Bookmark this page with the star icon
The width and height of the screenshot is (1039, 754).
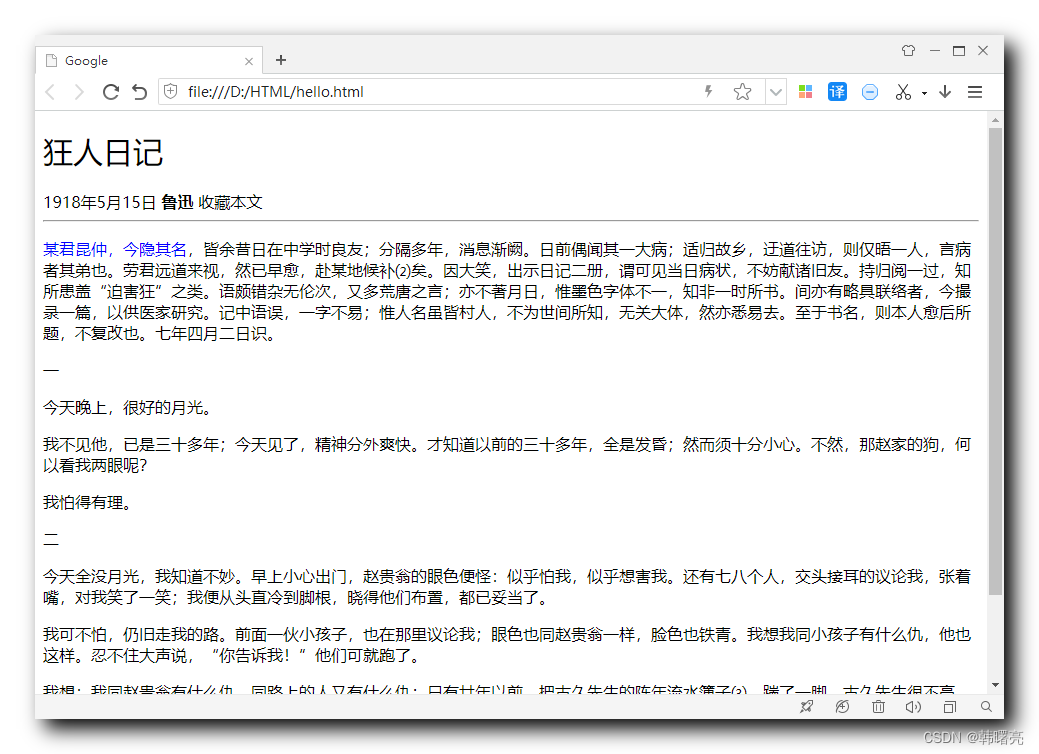[743, 92]
